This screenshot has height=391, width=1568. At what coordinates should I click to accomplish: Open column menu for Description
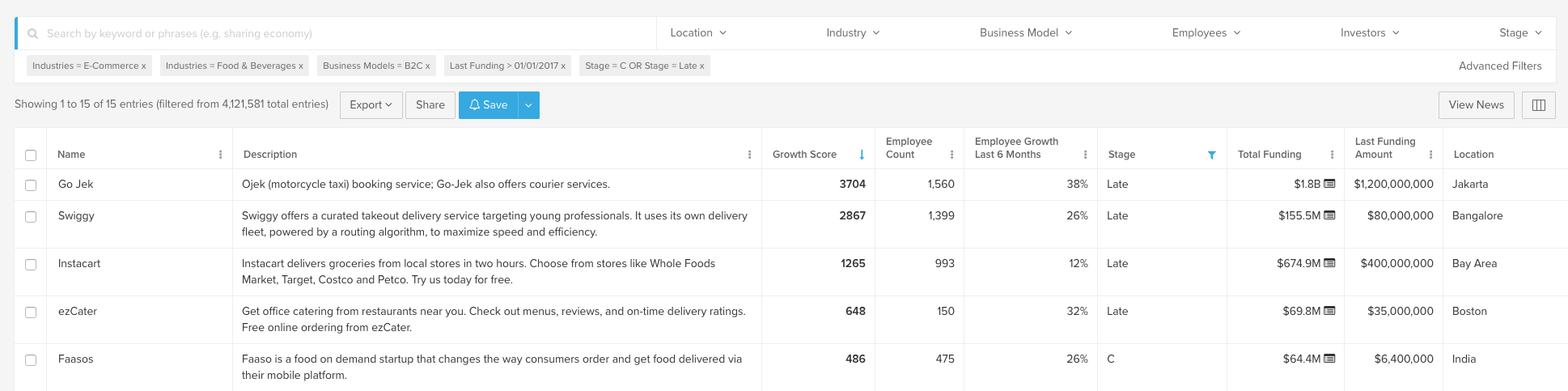coord(749,155)
